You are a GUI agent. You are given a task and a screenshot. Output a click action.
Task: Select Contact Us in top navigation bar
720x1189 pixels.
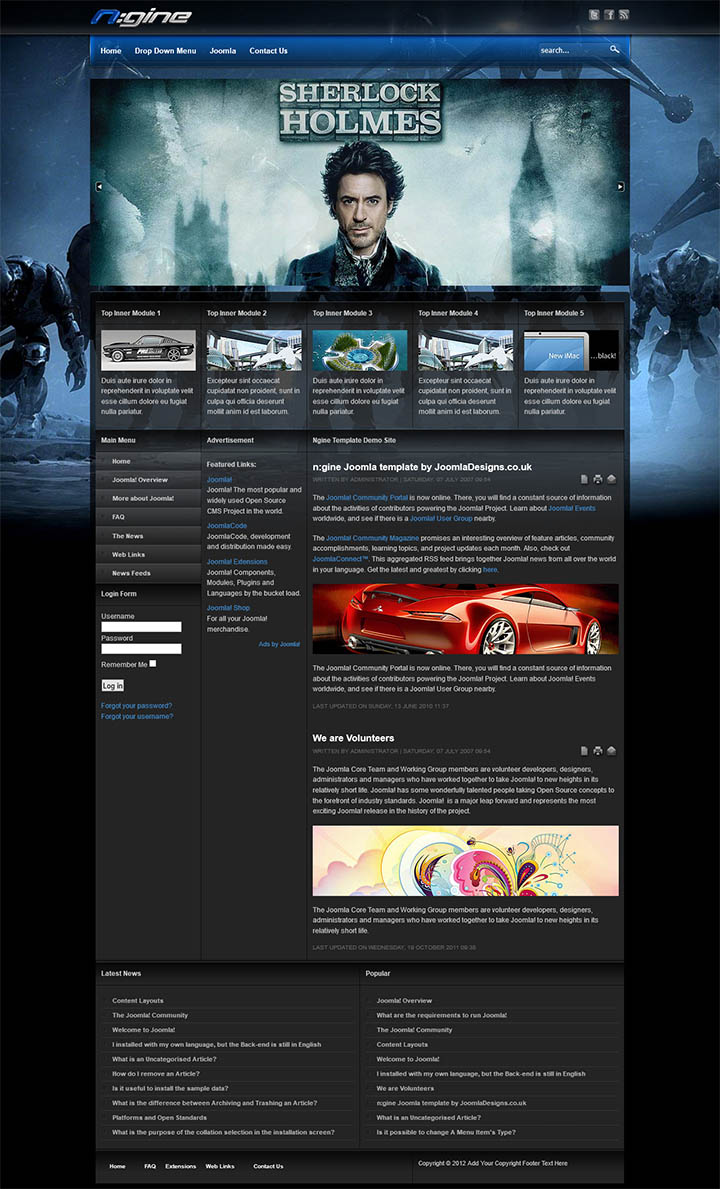pos(268,51)
